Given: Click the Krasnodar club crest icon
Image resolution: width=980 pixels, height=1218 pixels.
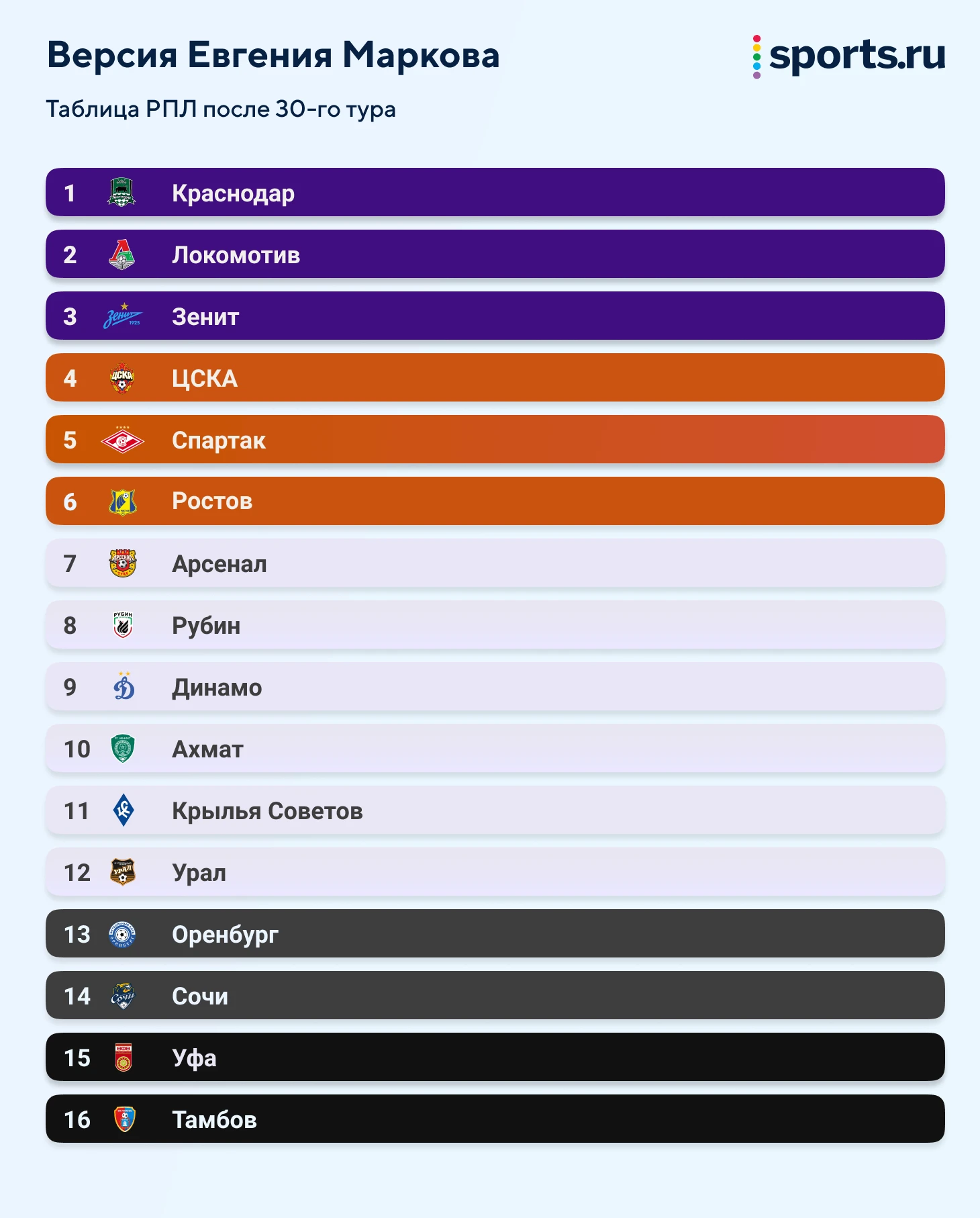Looking at the screenshot, I should point(122,193).
